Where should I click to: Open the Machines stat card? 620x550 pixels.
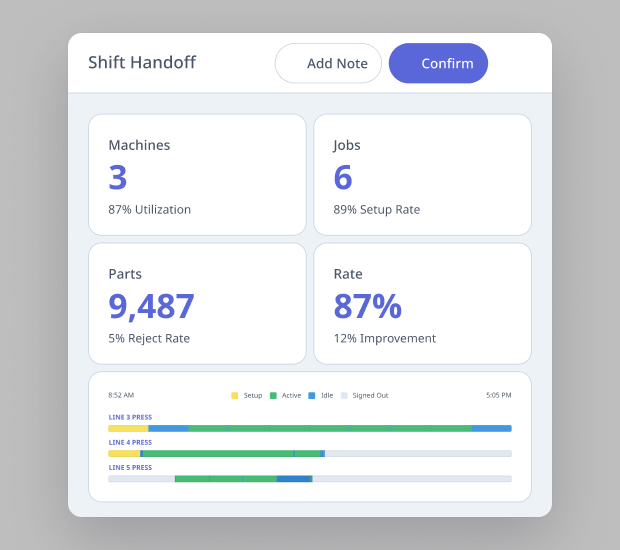coord(197,175)
